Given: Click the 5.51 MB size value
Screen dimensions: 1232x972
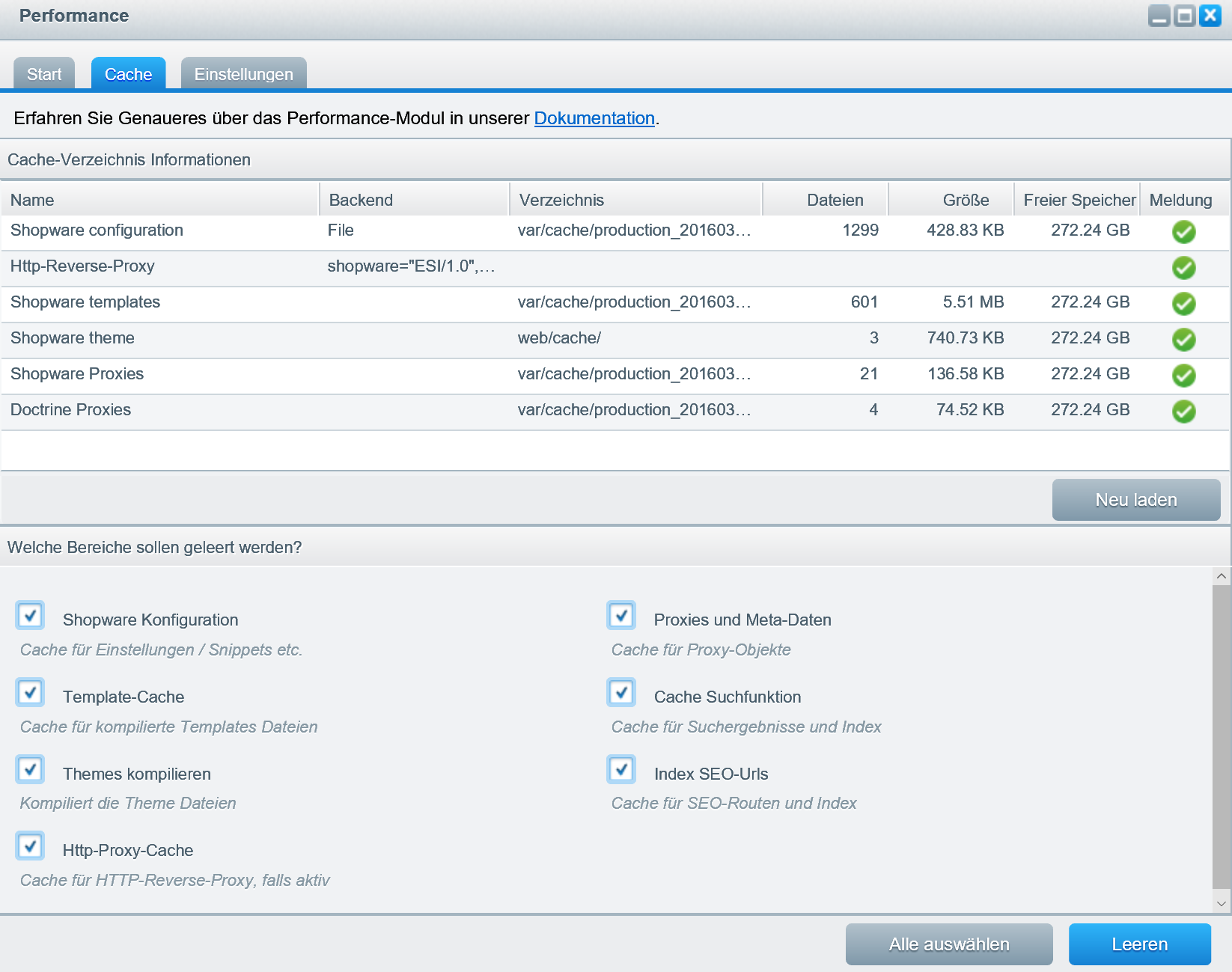Looking at the screenshot, I should point(974,302).
